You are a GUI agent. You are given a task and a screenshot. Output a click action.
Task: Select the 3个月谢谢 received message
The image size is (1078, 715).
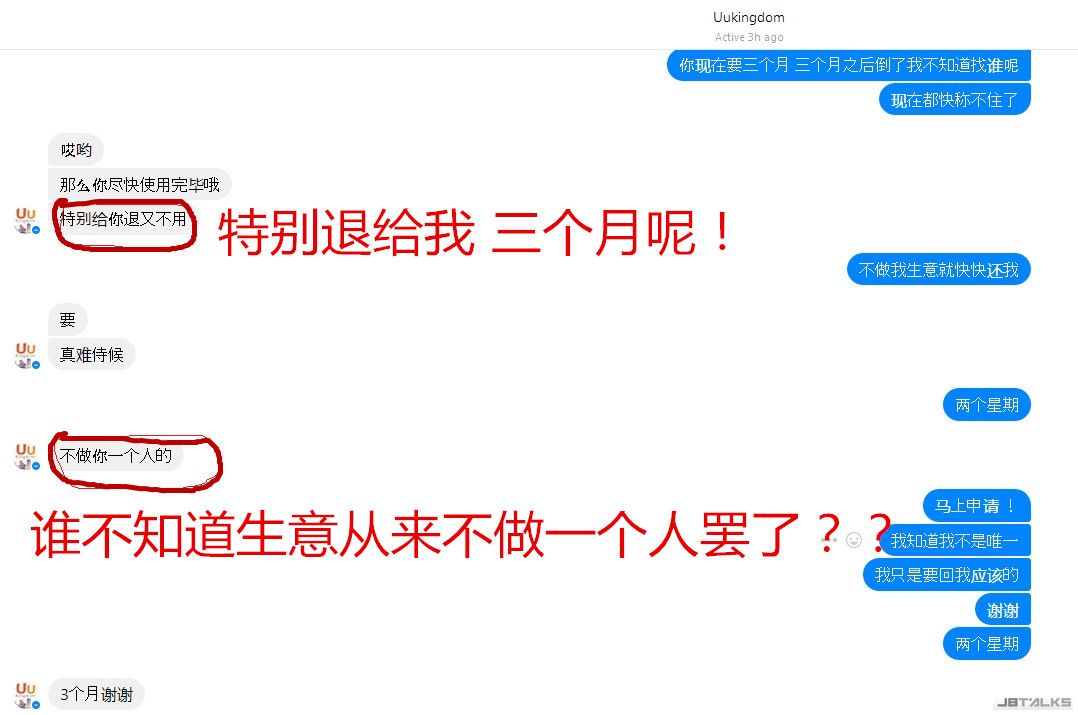tap(96, 694)
